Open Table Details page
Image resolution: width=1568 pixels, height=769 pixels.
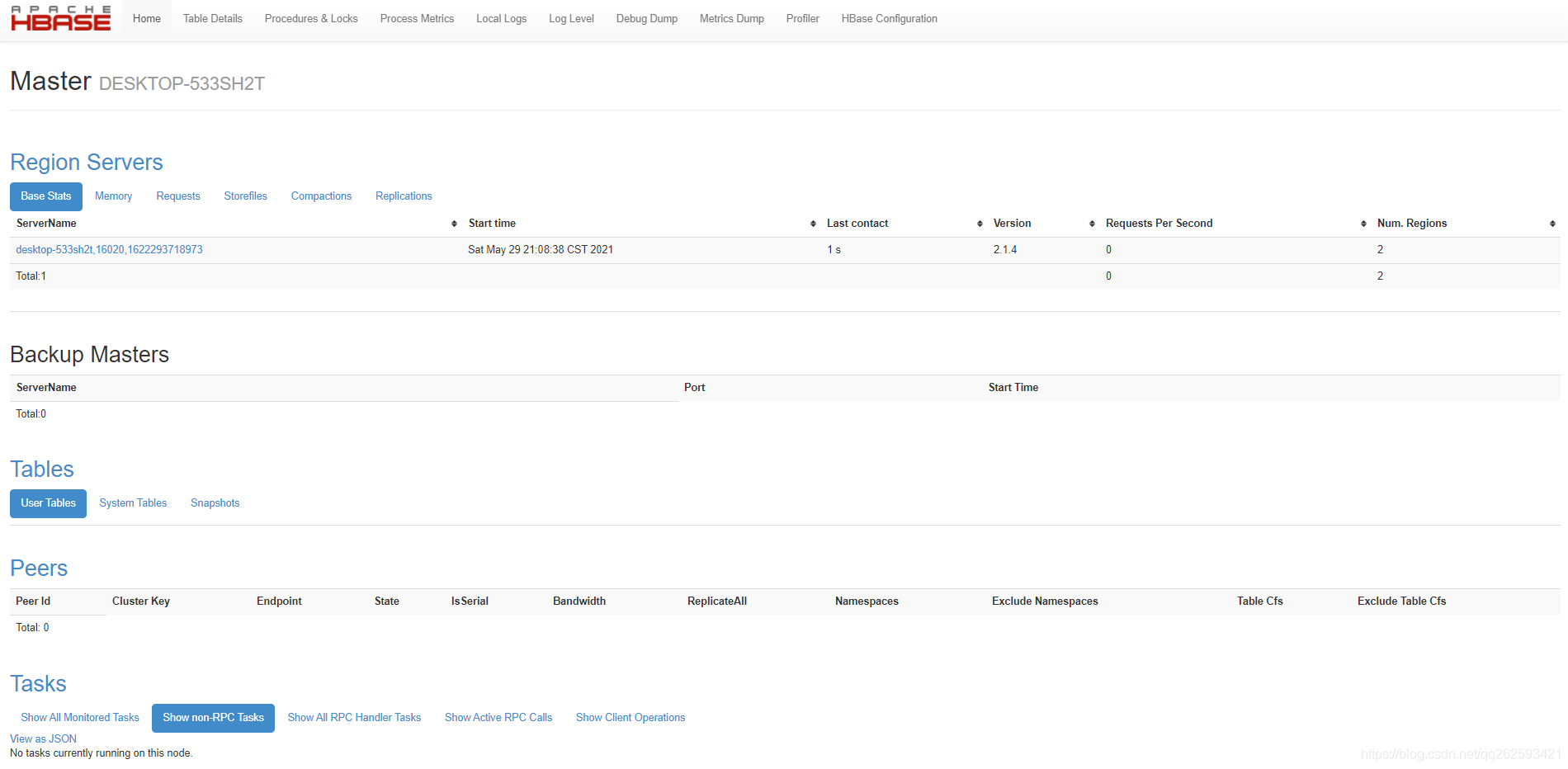[213, 19]
